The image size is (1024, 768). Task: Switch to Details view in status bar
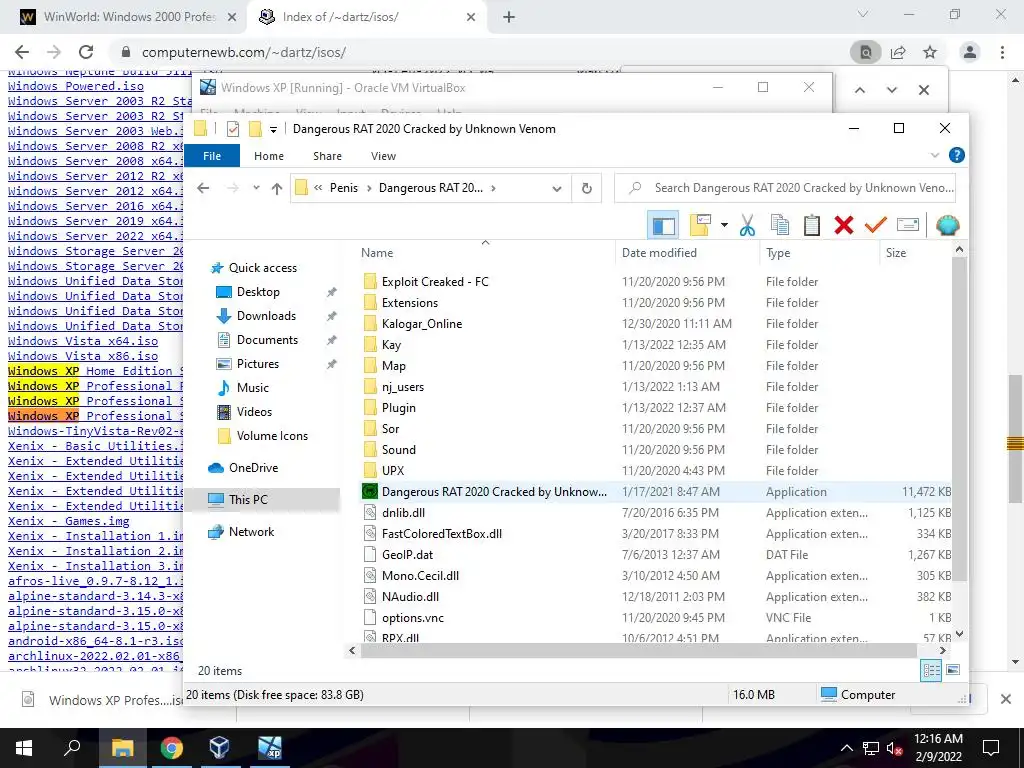931,670
